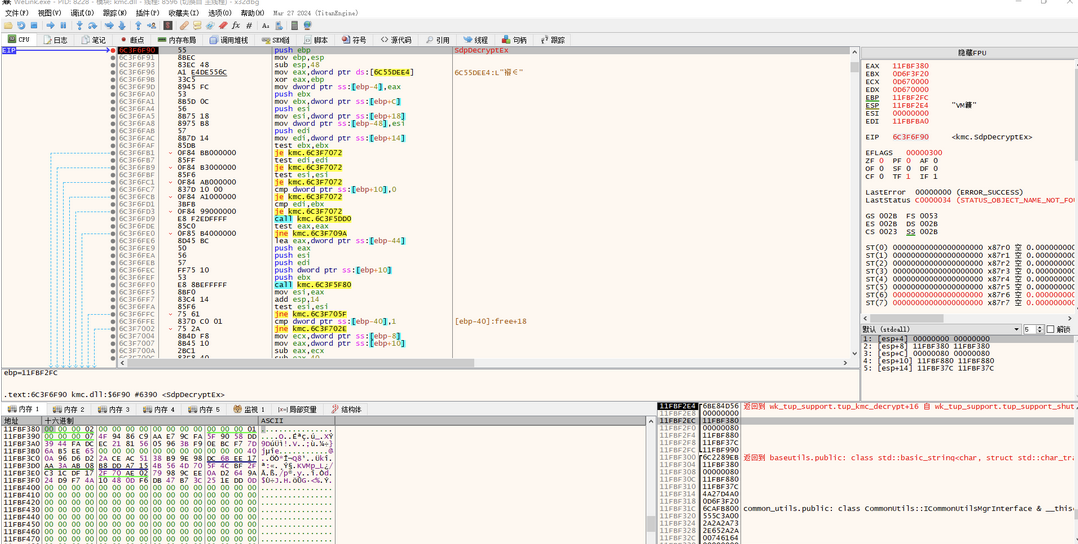Open the 文件(F) menu

17,13
